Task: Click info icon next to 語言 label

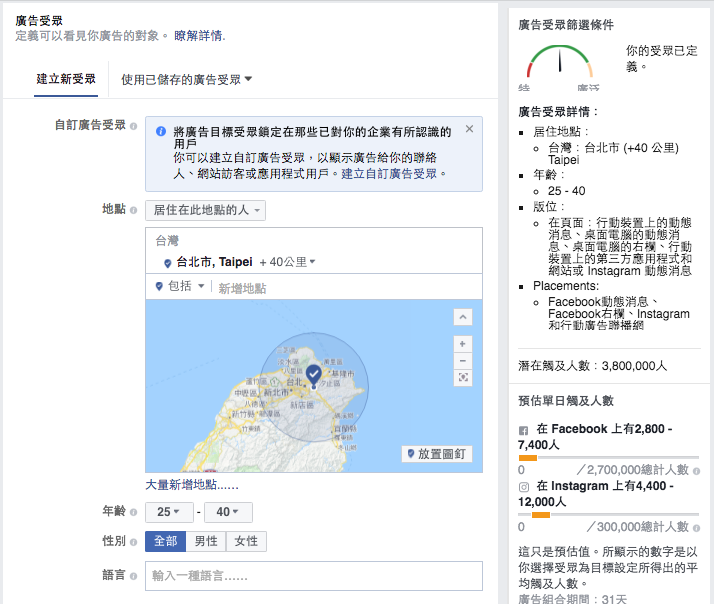Action: (x=133, y=576)
